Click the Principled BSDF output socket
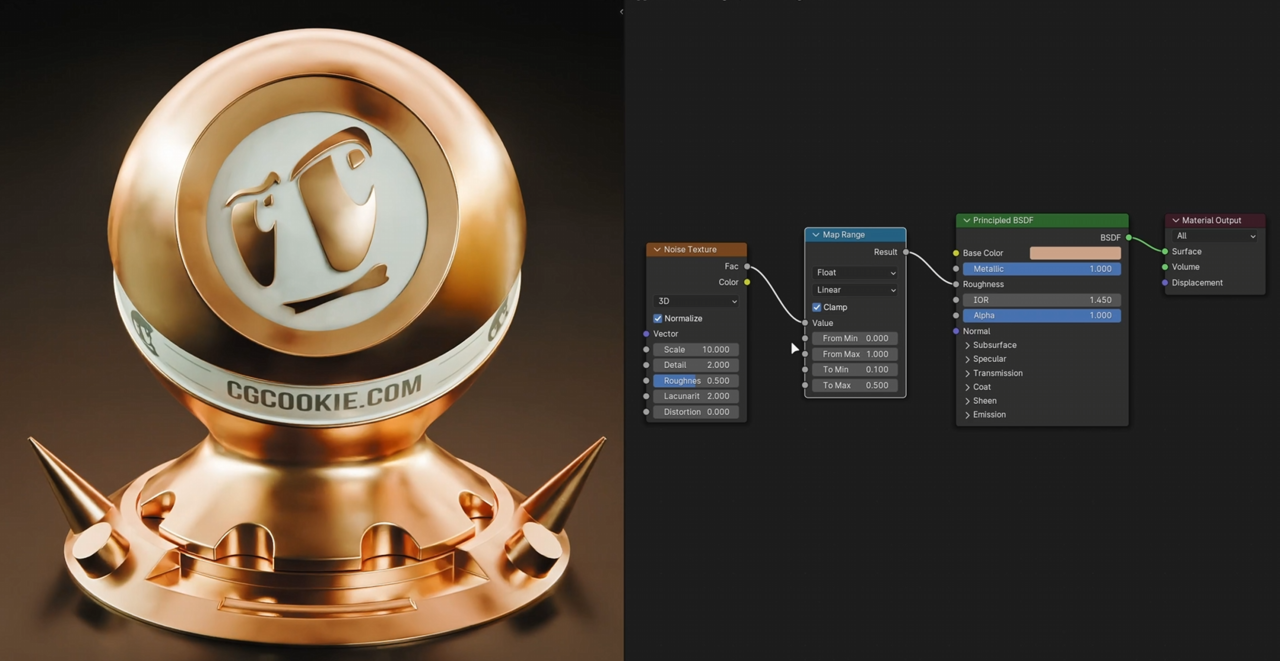The image size is (1280, 661). pos(1129,237)
